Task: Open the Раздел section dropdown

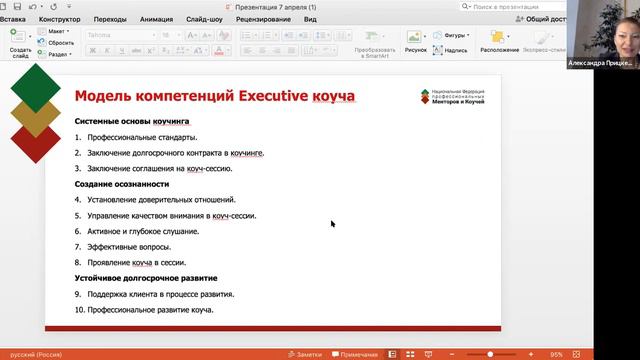Action: [x=55, y=54]
